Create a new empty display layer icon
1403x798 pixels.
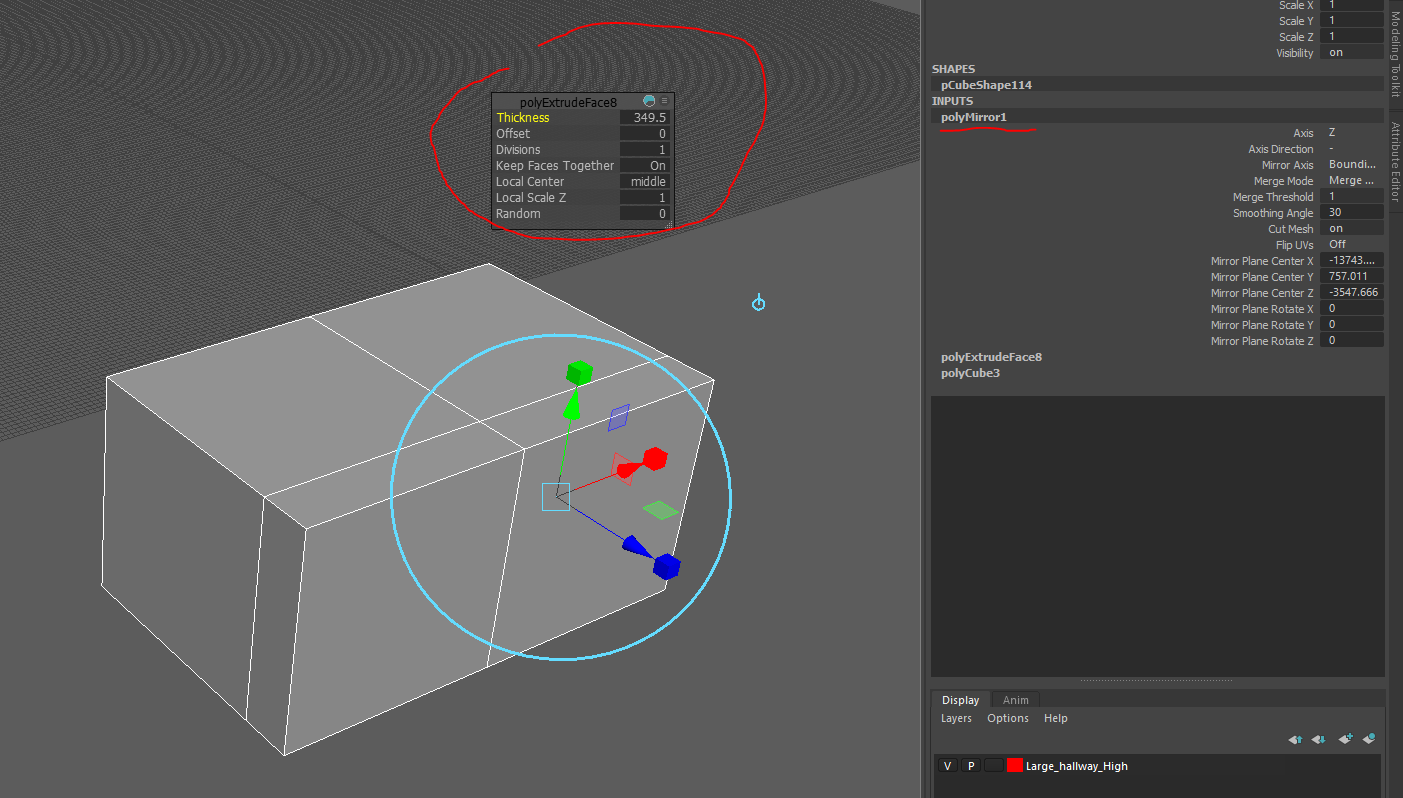point(1345,739)
